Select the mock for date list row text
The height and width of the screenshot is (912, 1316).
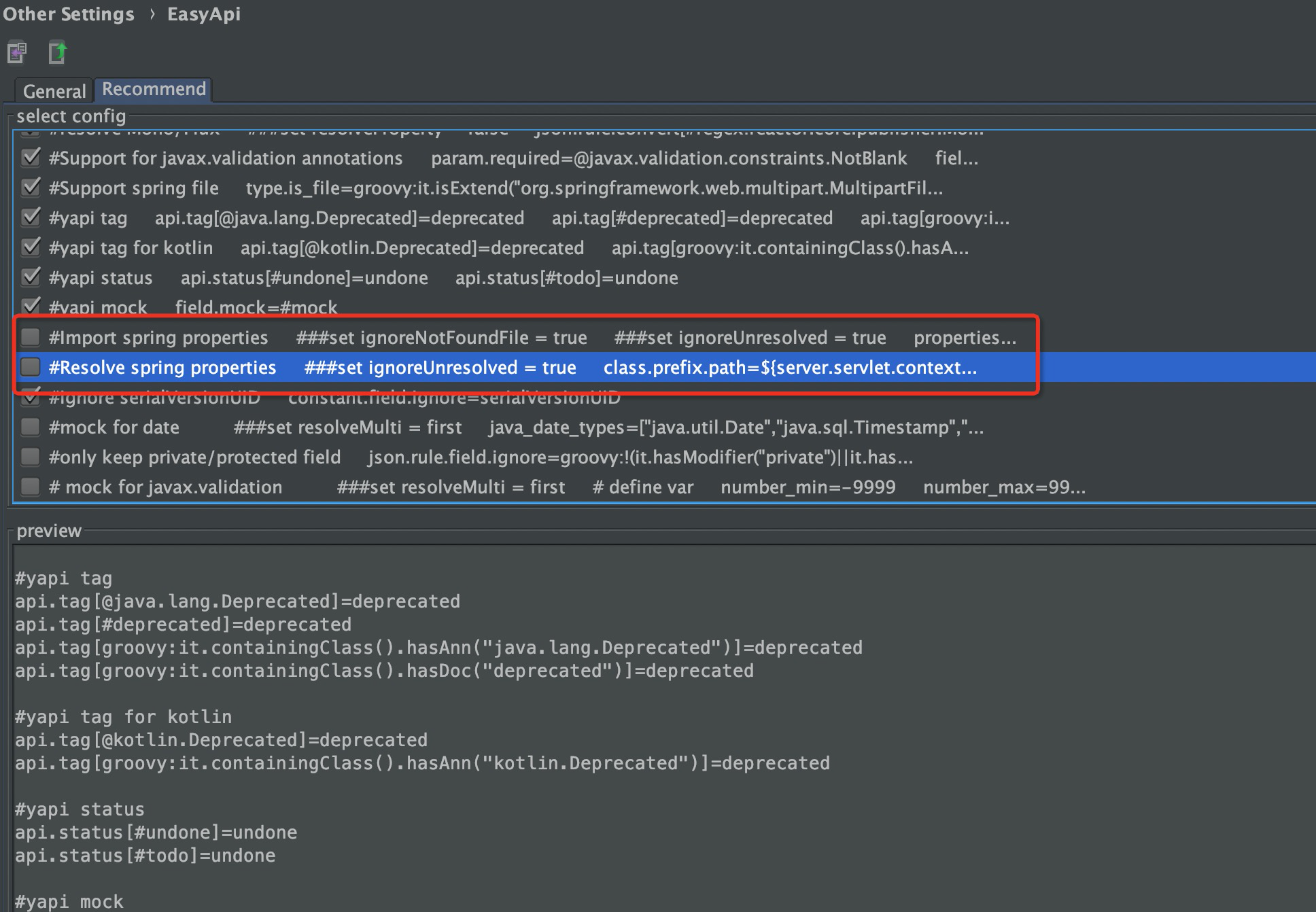click(114, 427)
